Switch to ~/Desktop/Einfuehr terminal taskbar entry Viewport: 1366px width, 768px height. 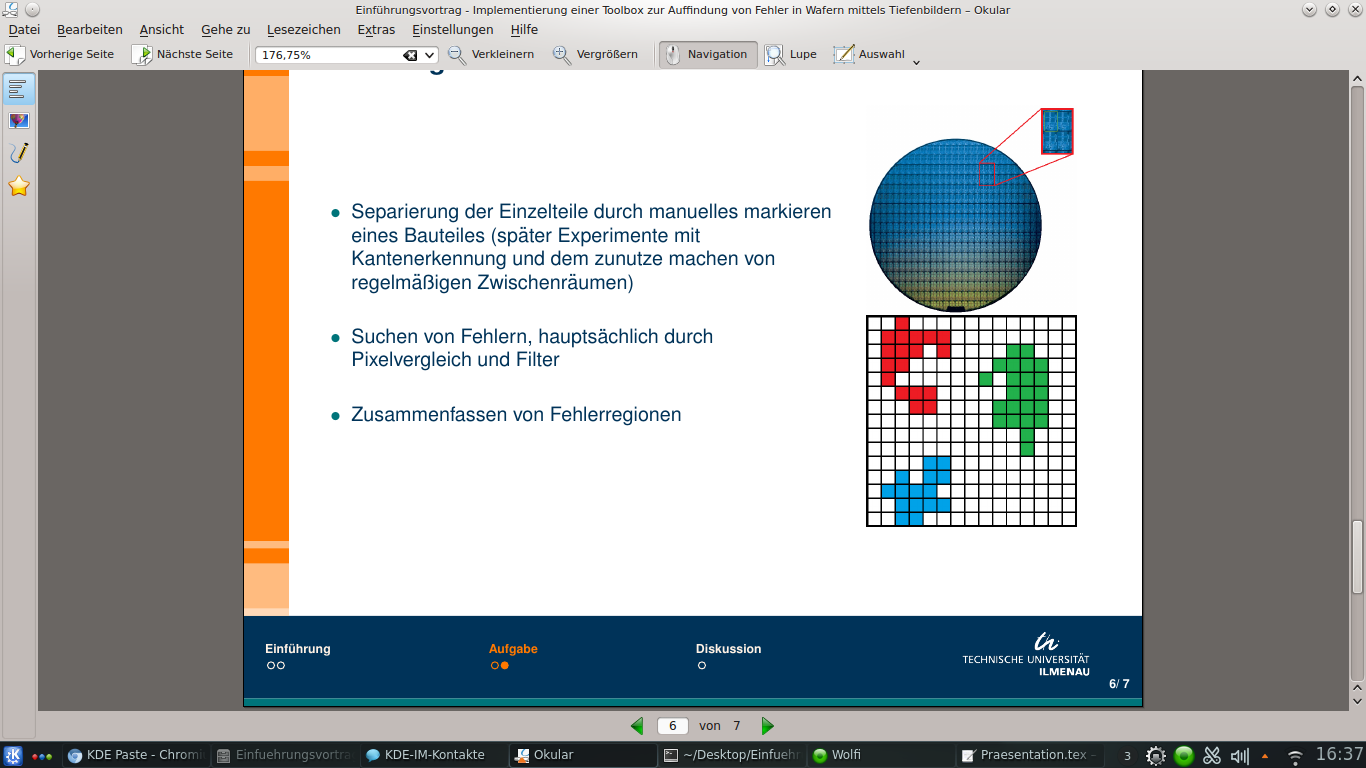(x=731, y=755)
